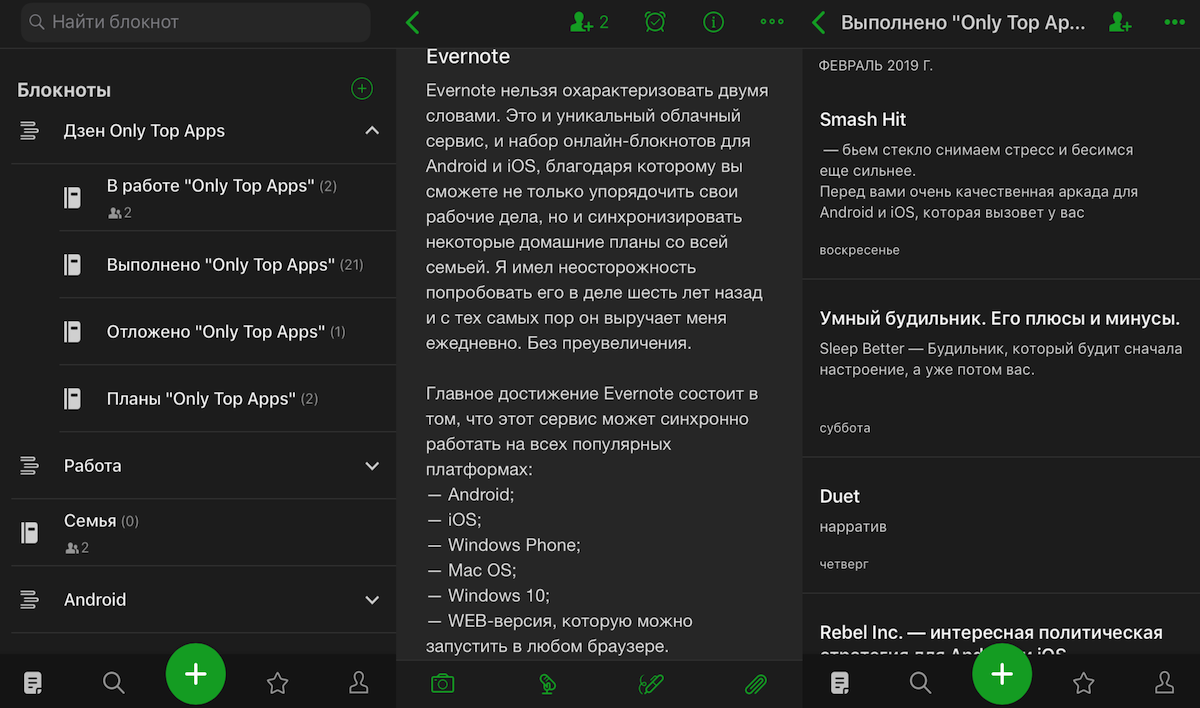Expand the Работа notebook stack
Screen dimensions: 1200x708
[372, 466]
